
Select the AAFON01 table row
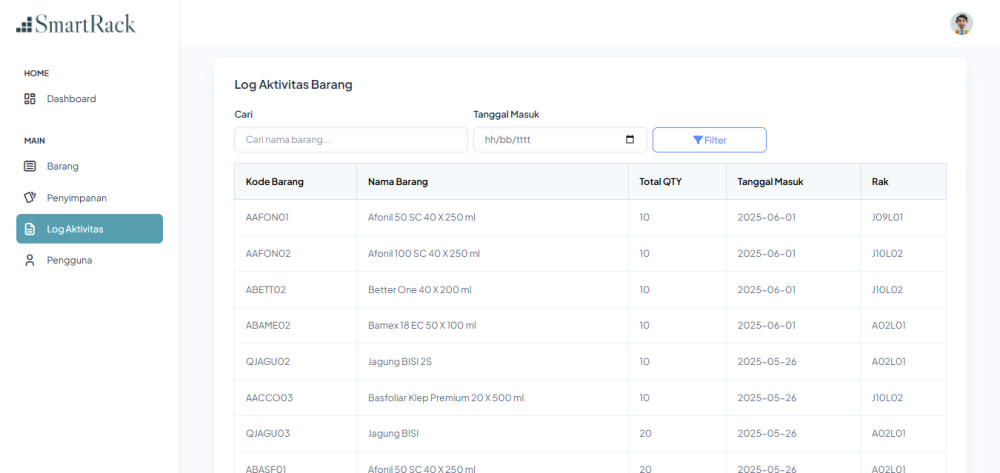pyautogui.click(x=591, y=217)
